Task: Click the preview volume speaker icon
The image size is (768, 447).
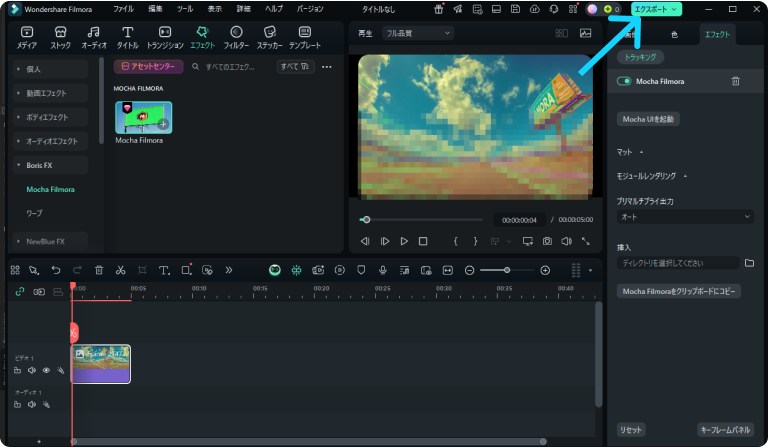Action: coord(567,241)
